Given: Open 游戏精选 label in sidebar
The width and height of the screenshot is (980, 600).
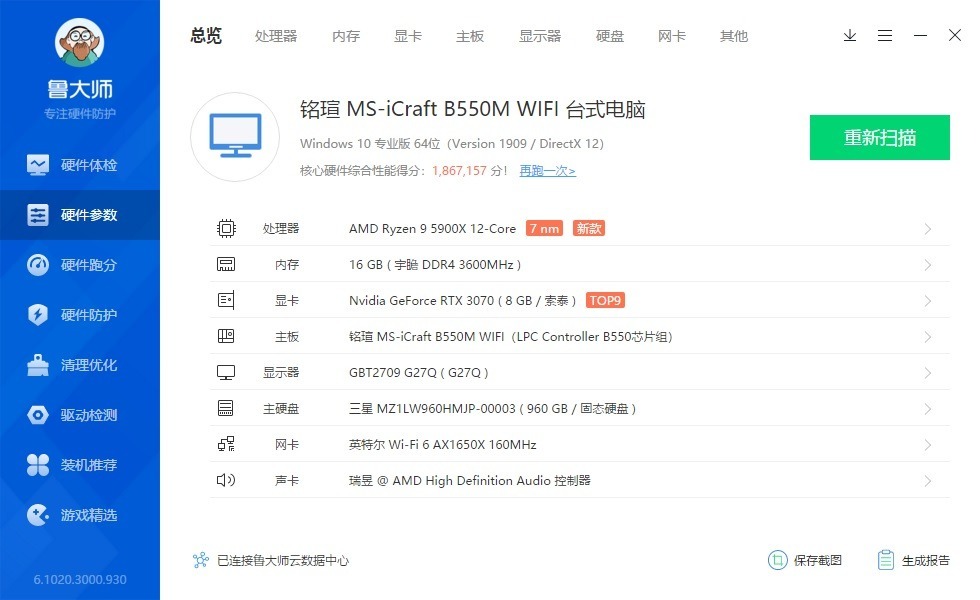Looking at the screenshot, I should [89, 515].
